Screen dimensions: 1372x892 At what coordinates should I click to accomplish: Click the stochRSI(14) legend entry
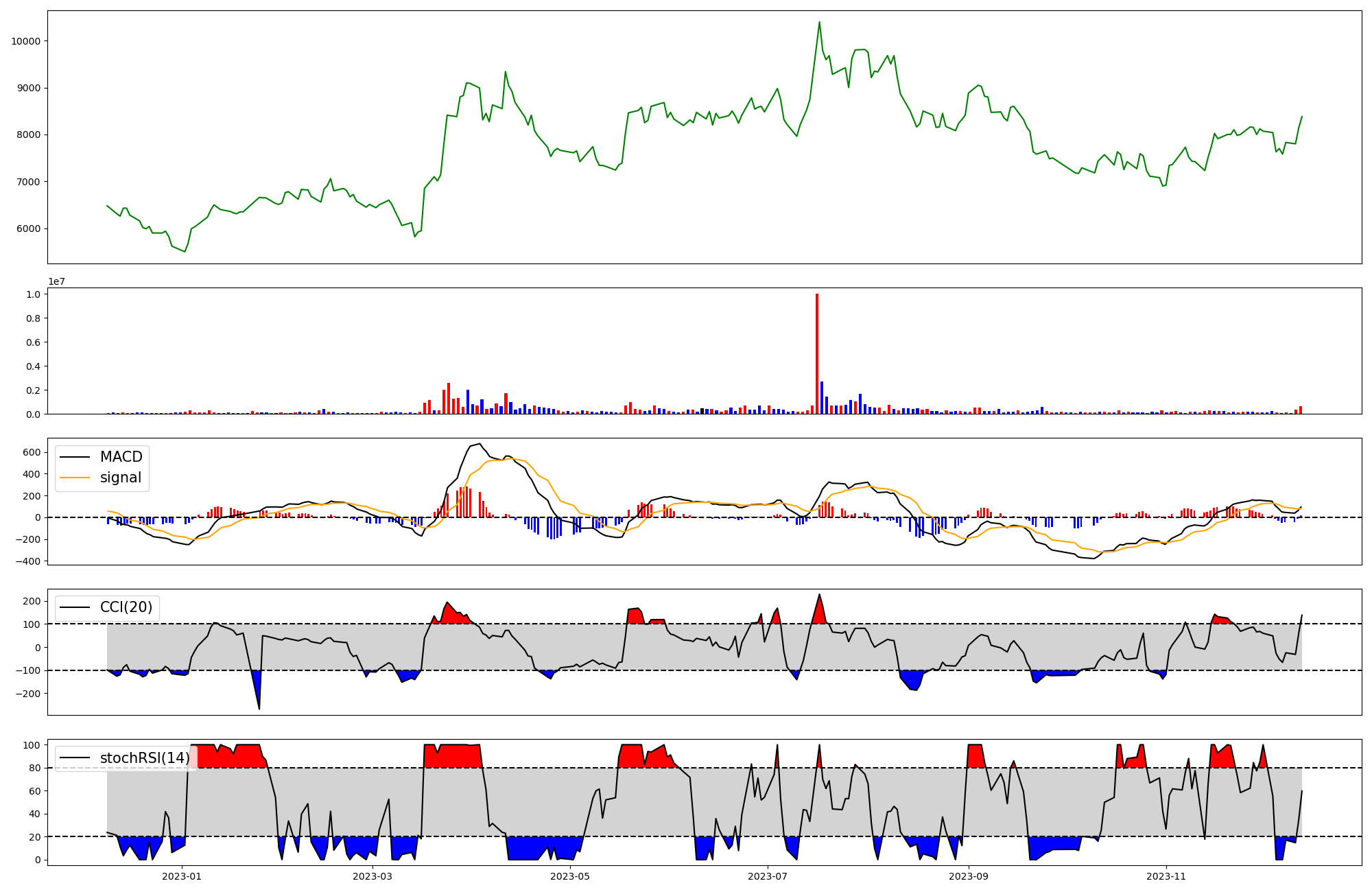click(144, 758)
